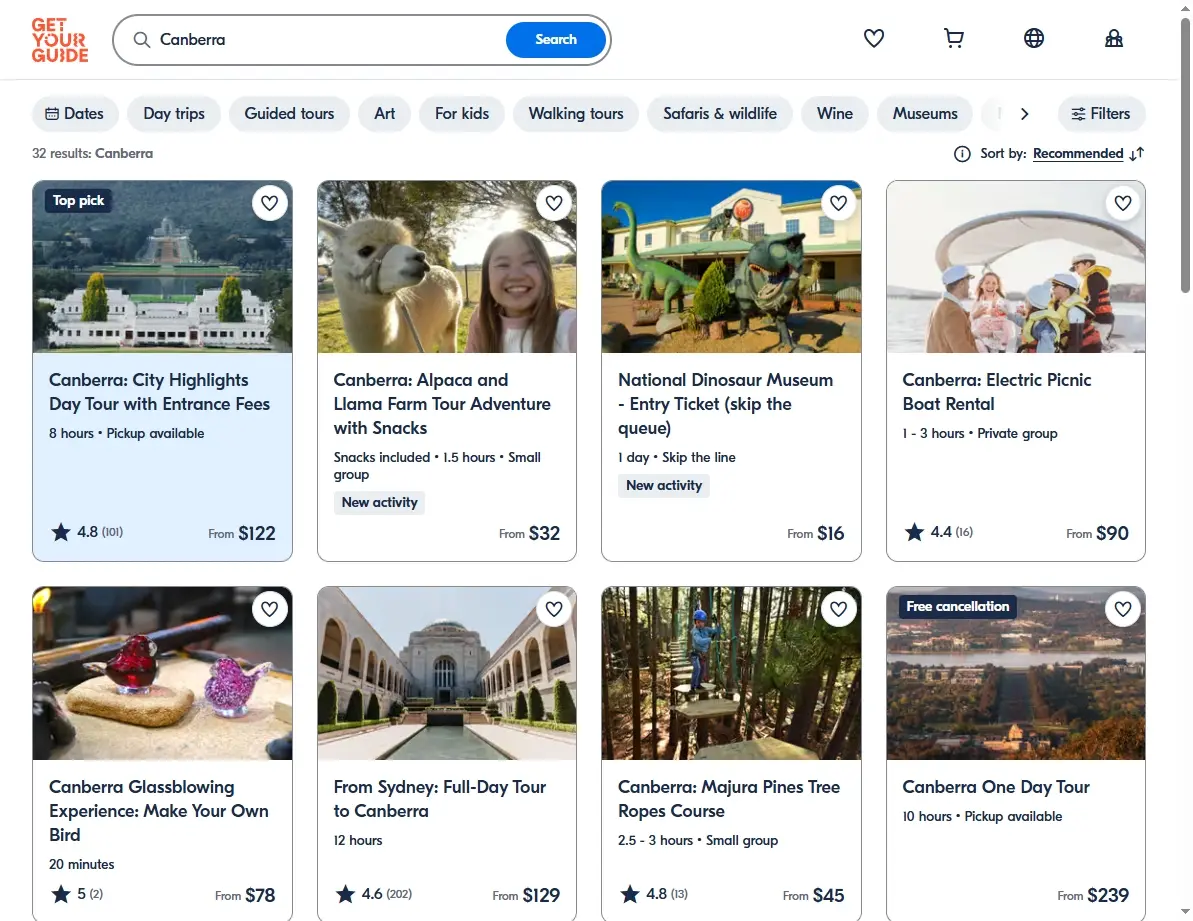Save From Sydney Full-Day Tour to wishlist
Viewport: 1193px width, 921px height.
[x=554, y=609]
